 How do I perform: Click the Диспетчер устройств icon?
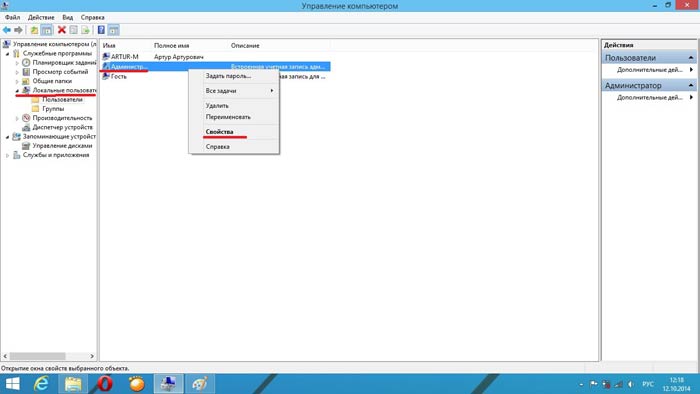26,127
